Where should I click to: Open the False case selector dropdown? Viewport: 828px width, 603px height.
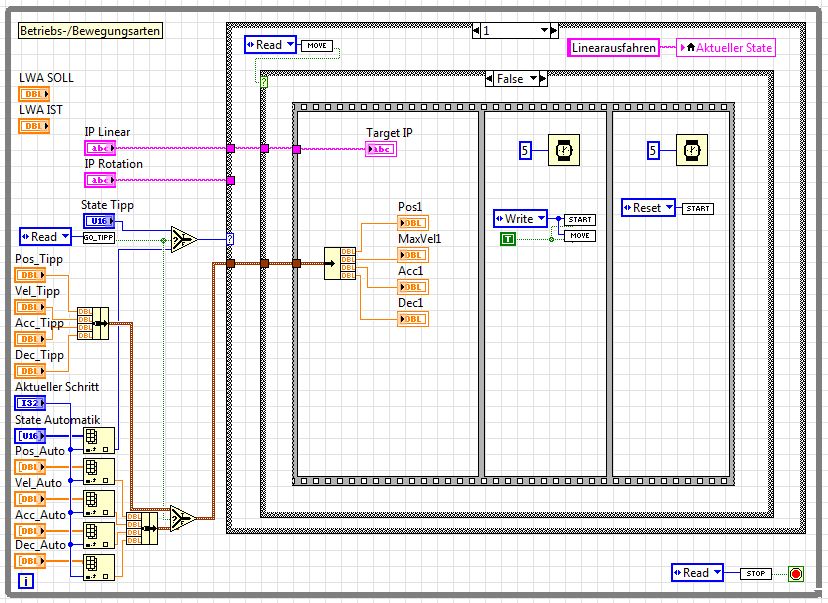pyautogui.click(x=534, y=78)
